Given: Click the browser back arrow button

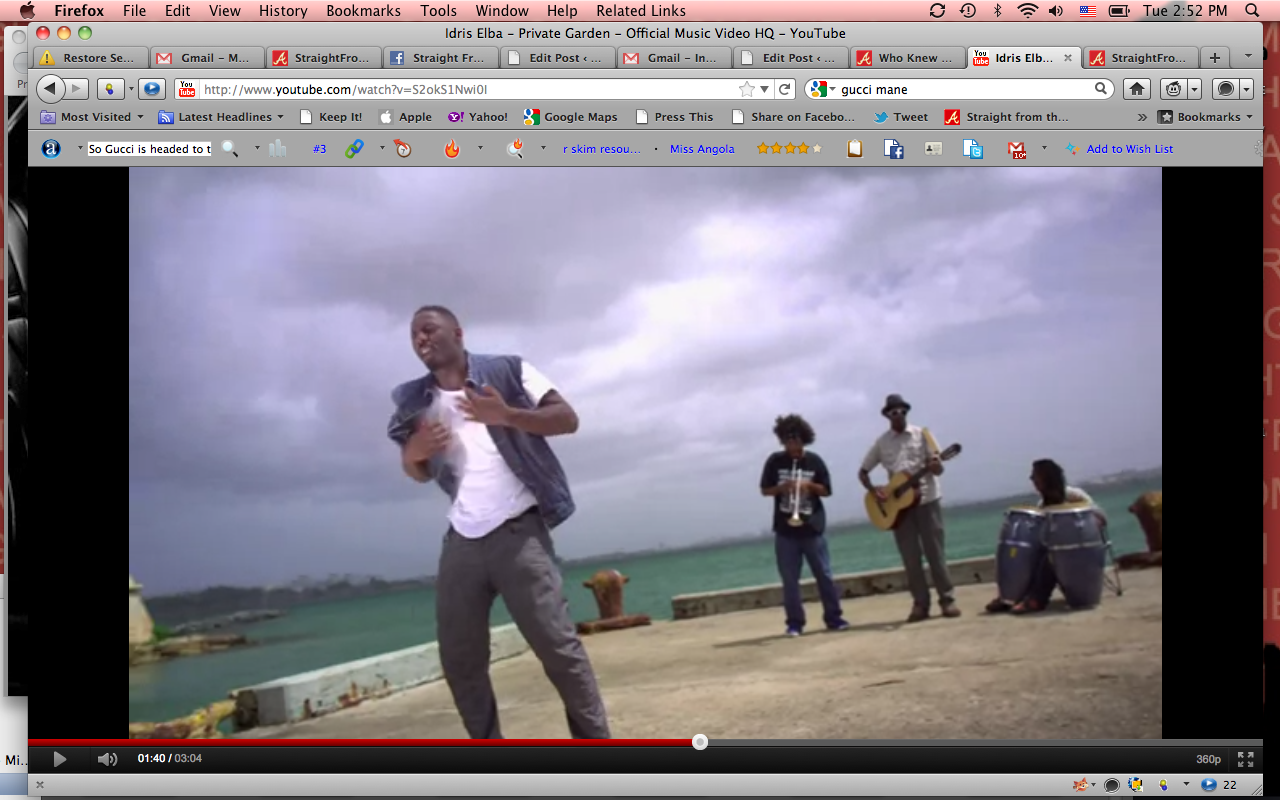Looking at the screenshot, I should pyautogui.click(x=51, y=89).
